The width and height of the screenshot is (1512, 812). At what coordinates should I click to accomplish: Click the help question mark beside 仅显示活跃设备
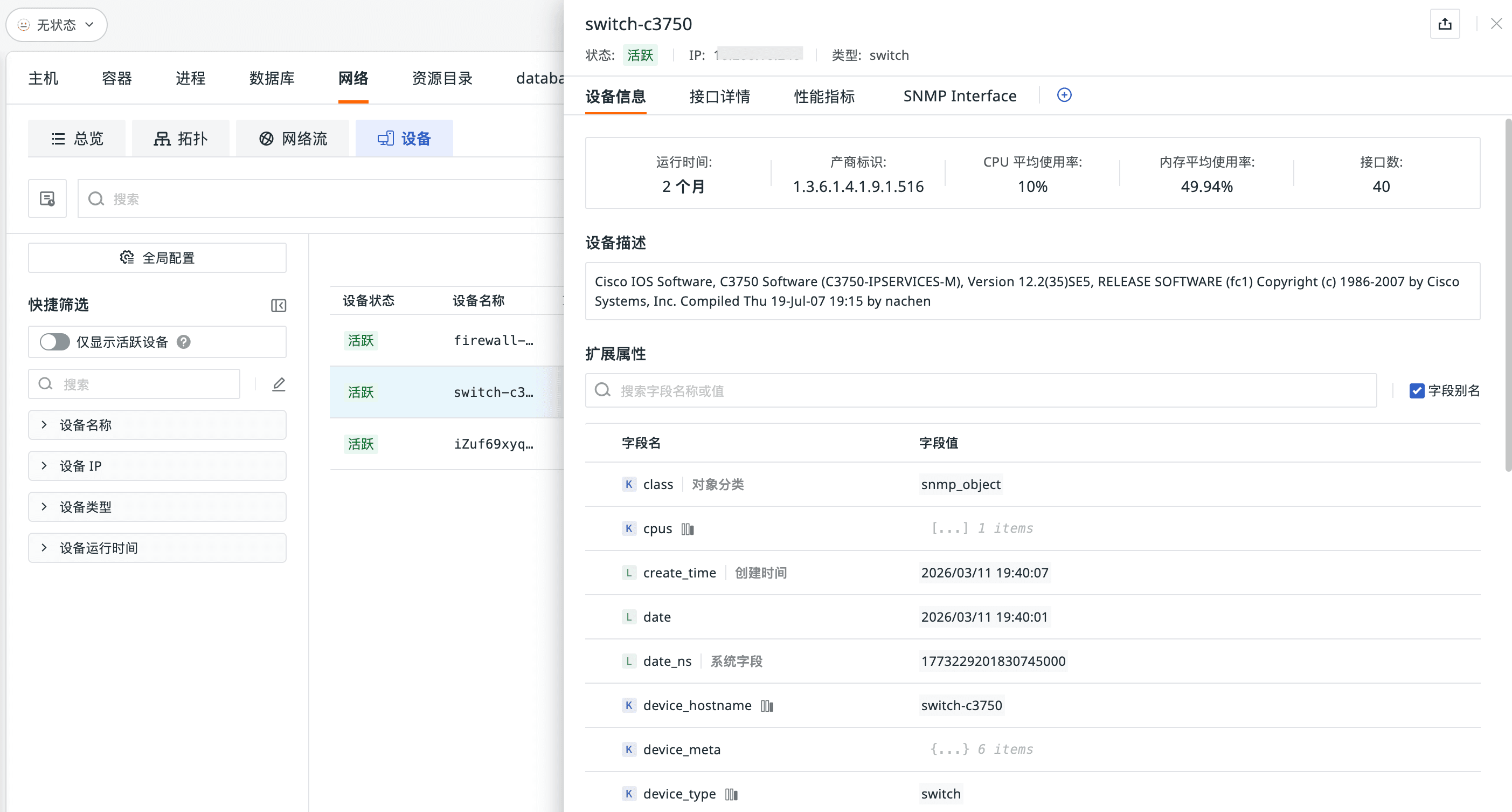point(184,342)
